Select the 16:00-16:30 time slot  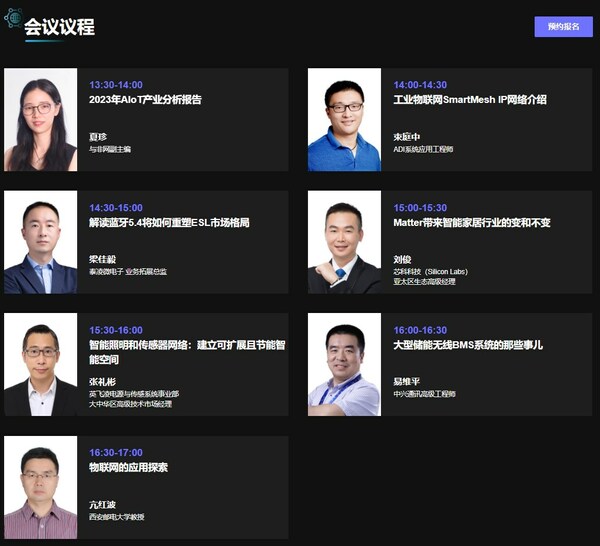coord(420,330)
